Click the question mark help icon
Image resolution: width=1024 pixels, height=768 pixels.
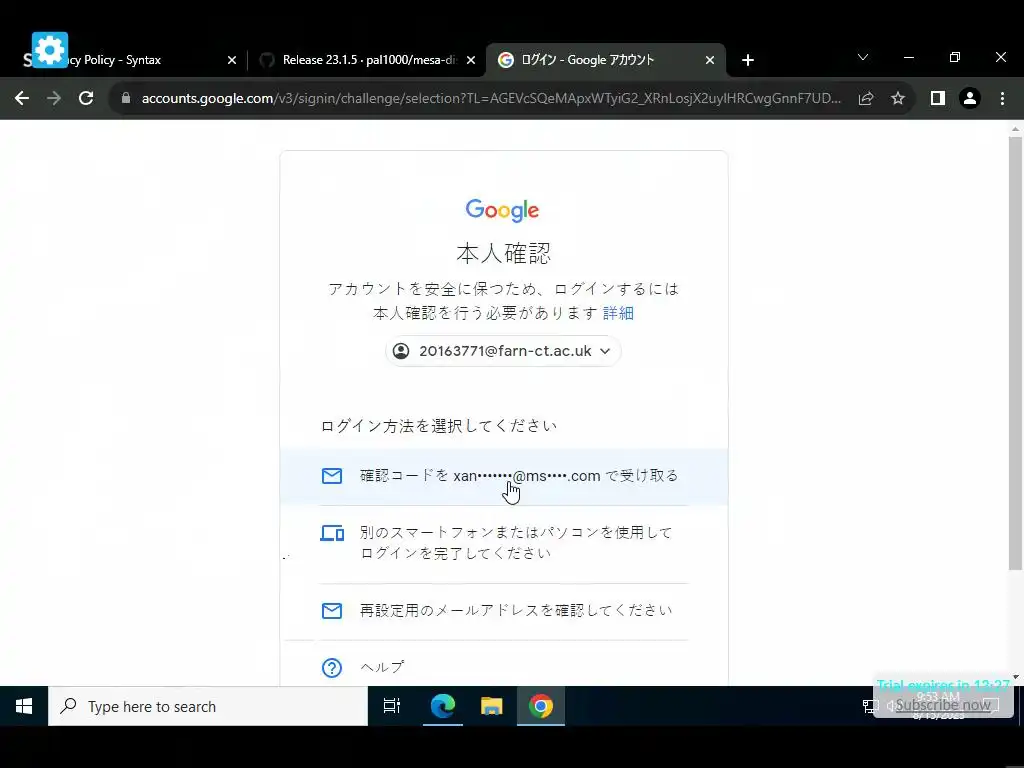pyautogui.click(x=332, y=667)
